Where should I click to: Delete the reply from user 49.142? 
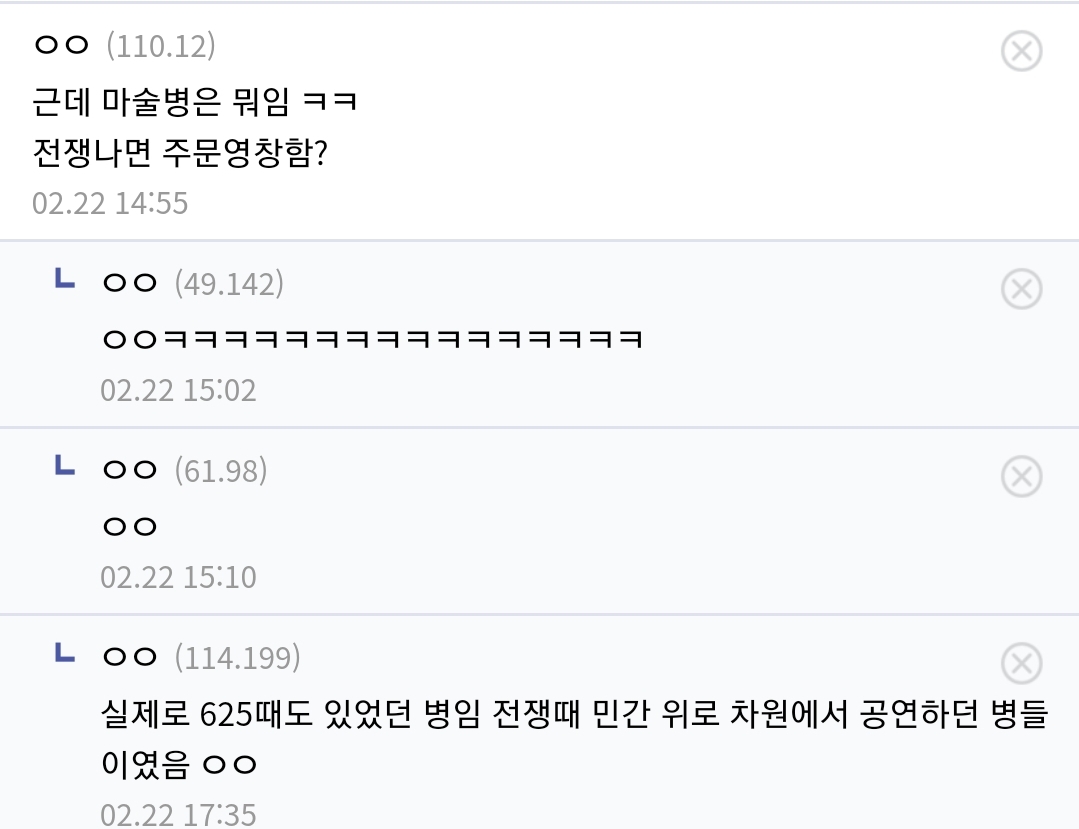1021,289
